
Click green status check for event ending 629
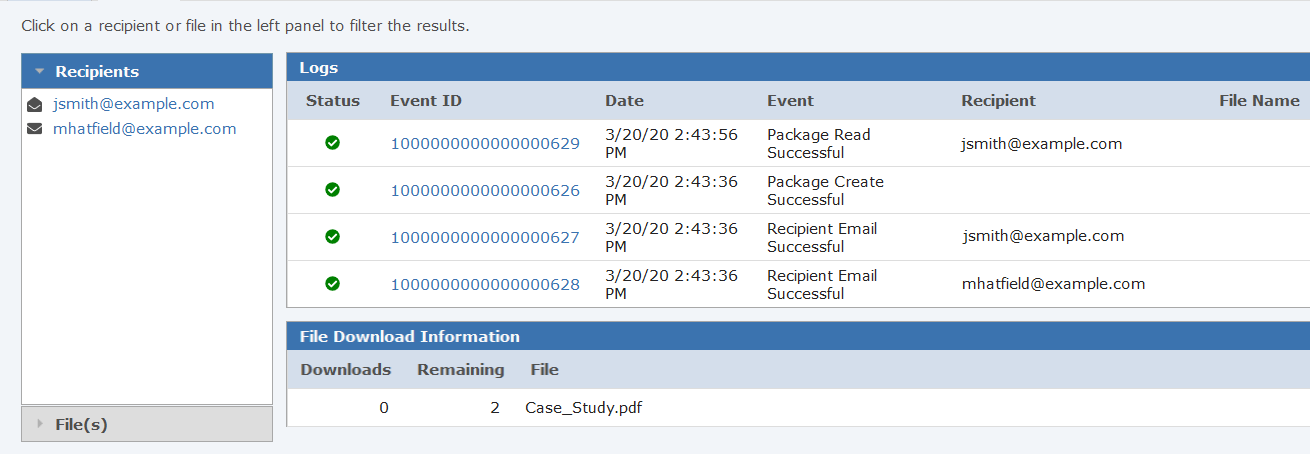pos(333,143)
